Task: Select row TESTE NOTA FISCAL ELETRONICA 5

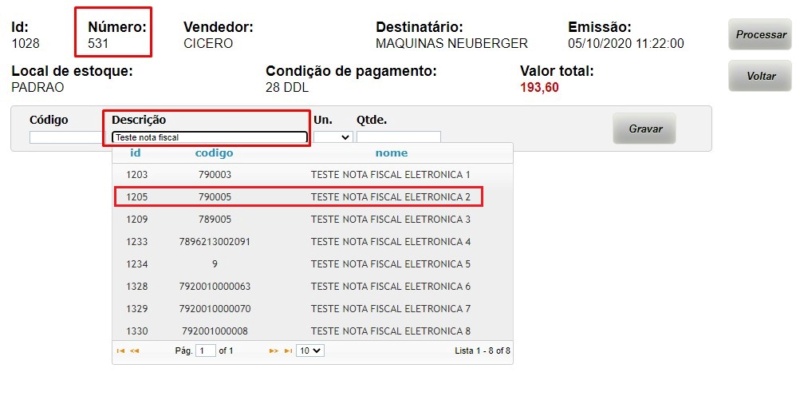Action: (312, 264)
